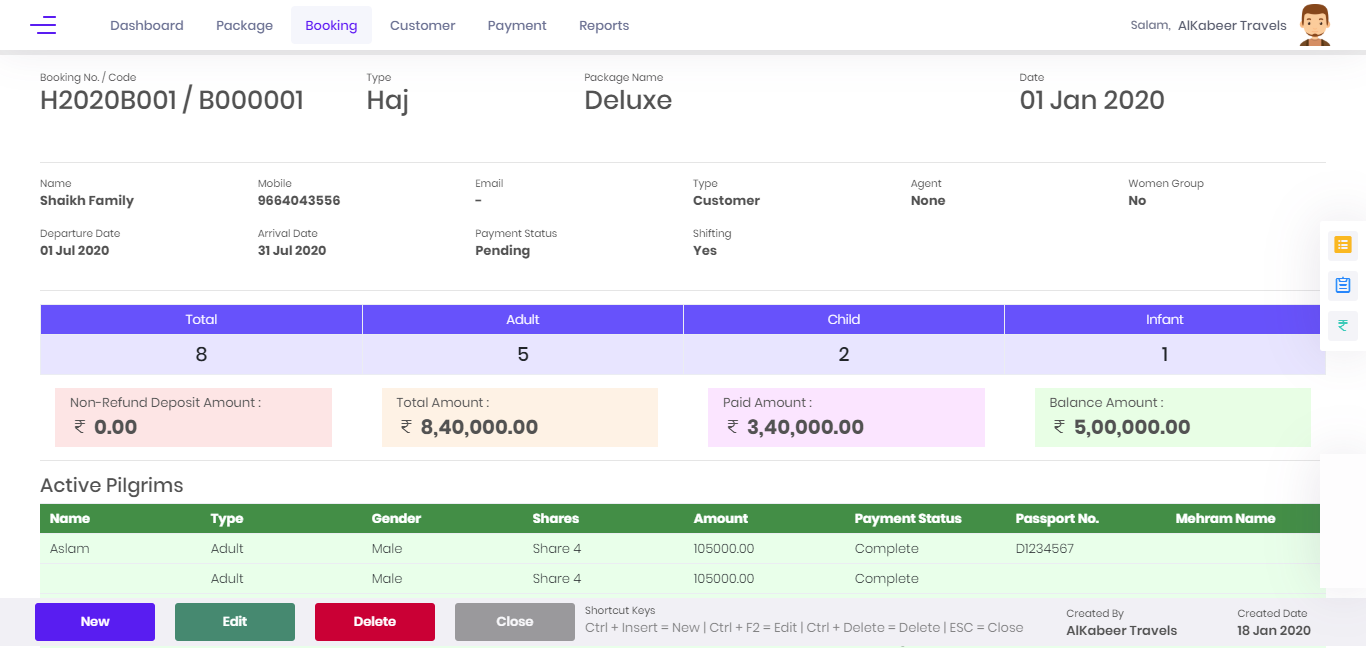Click the Passport No. column header

tap(1057, 519)
